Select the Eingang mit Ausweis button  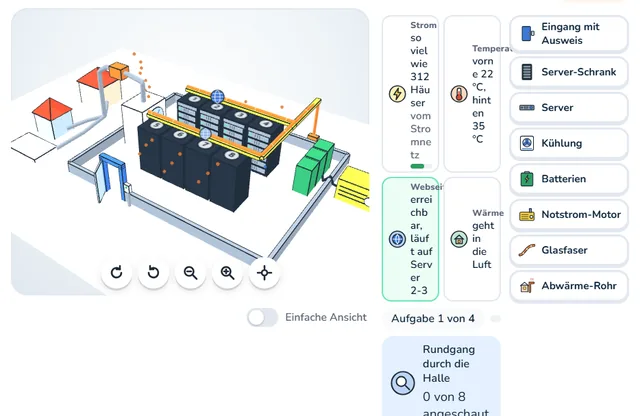point(569,34)
